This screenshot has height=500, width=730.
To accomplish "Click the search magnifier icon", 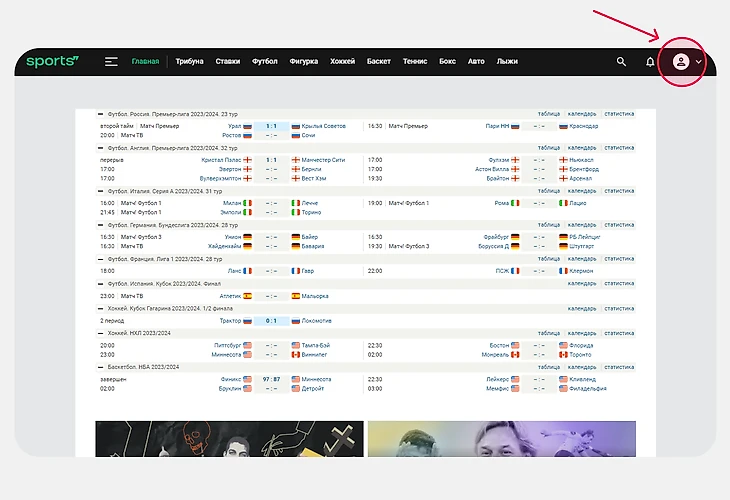I will (x=622, y=62).
